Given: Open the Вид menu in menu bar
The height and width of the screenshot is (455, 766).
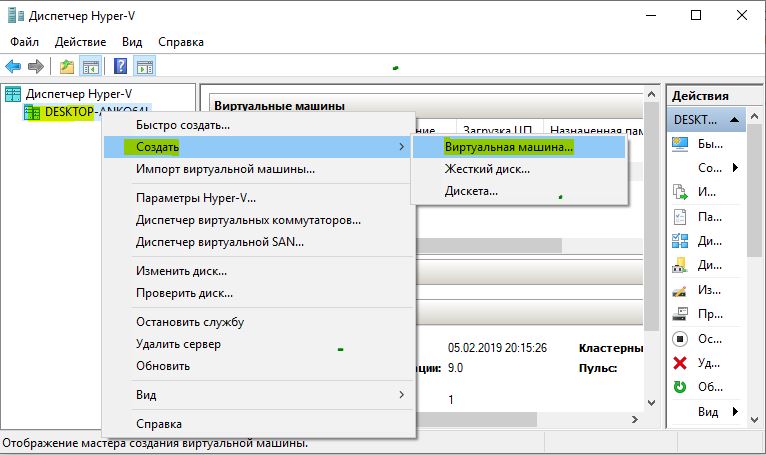Looking at the screenshot, I should pos(132,42).
